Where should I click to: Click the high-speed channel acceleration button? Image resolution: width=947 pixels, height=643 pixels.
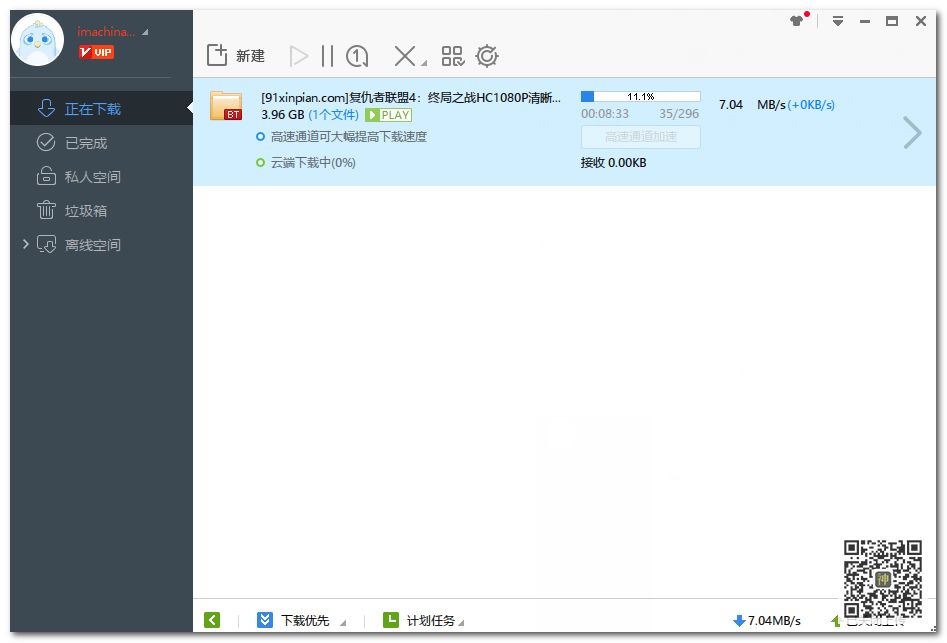pyautogui.click(x=641, y=137)
